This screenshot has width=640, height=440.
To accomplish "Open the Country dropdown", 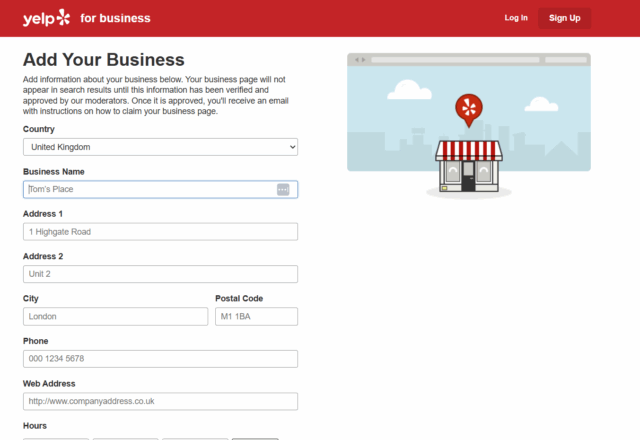I will point(160,147).
